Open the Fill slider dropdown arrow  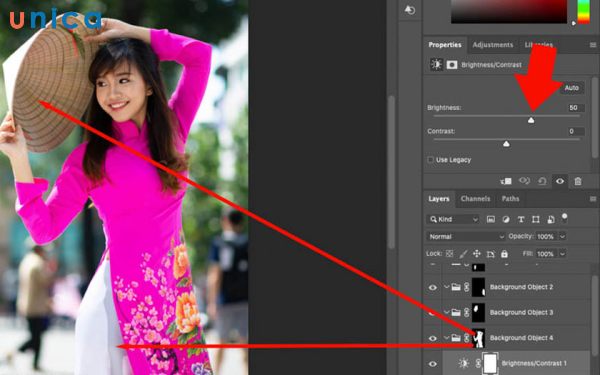[562, 254]
